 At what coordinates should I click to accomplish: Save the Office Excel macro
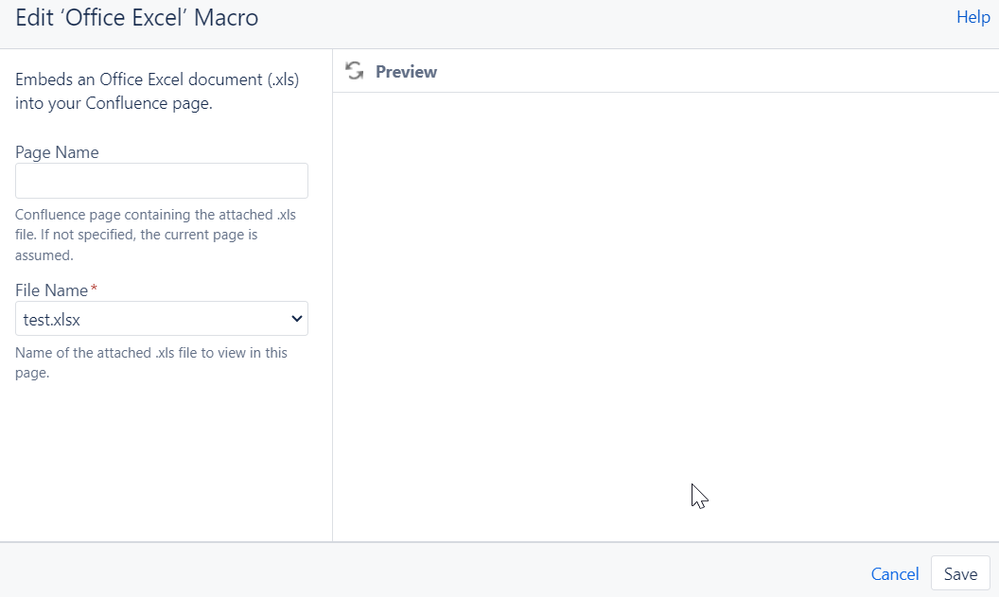click(960, 573)
